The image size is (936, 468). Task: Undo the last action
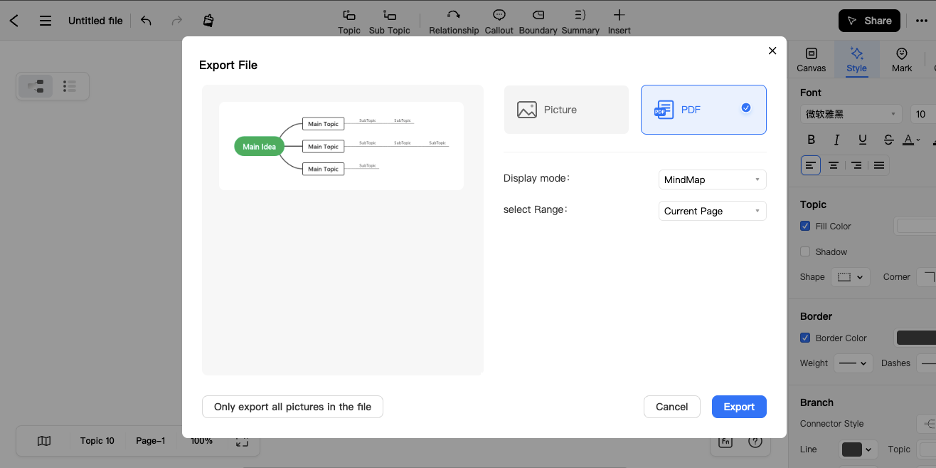tap(146, 21)
